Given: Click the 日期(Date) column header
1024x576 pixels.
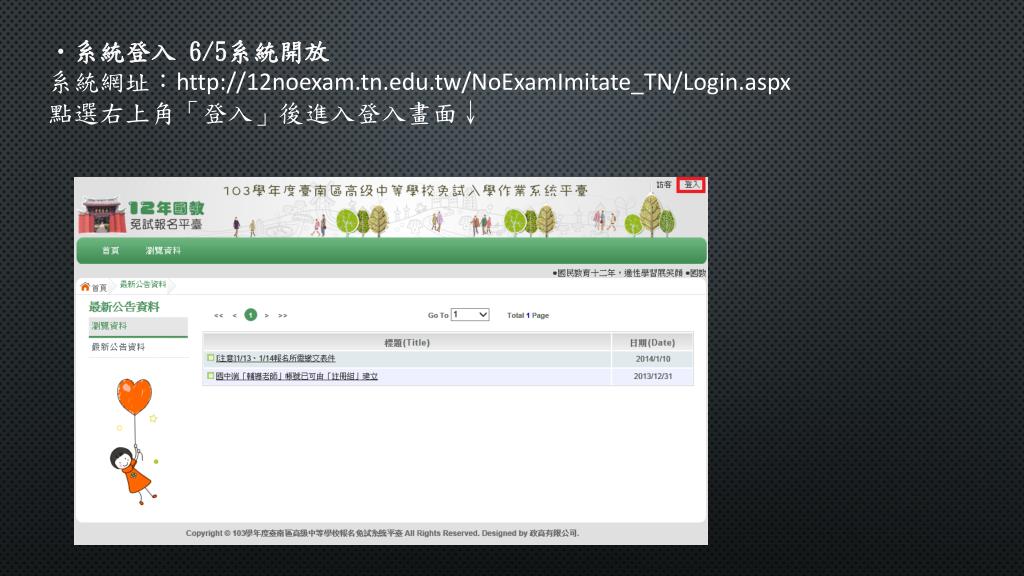Looking at the screenshot, I should pyautogui.click(x=652, y=342).
